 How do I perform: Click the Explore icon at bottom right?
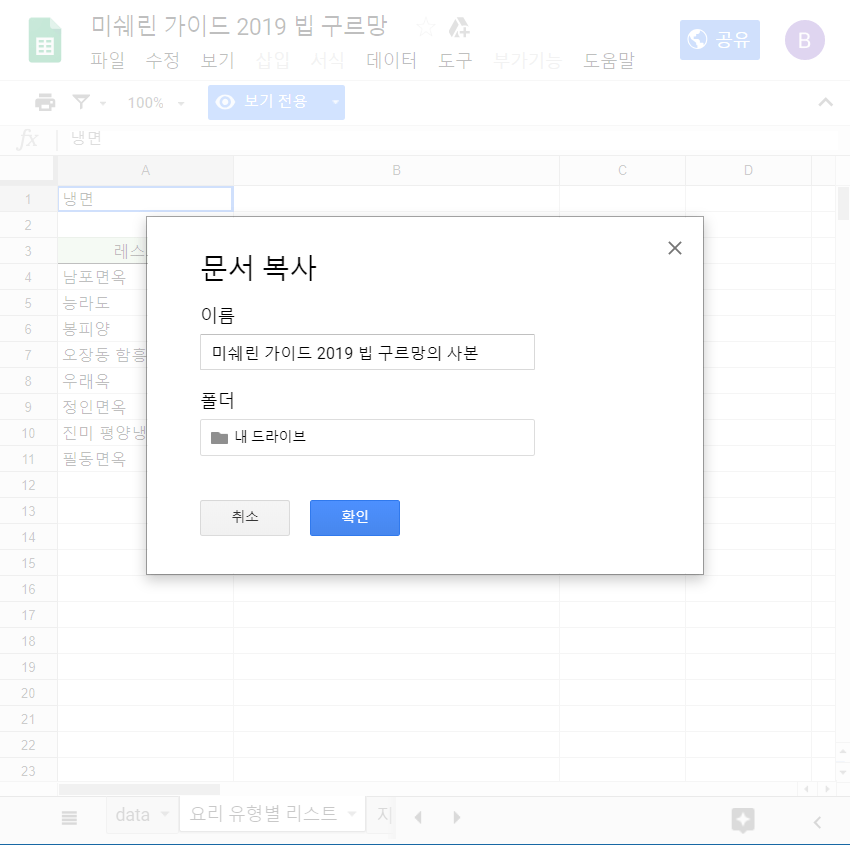point(742,820)
